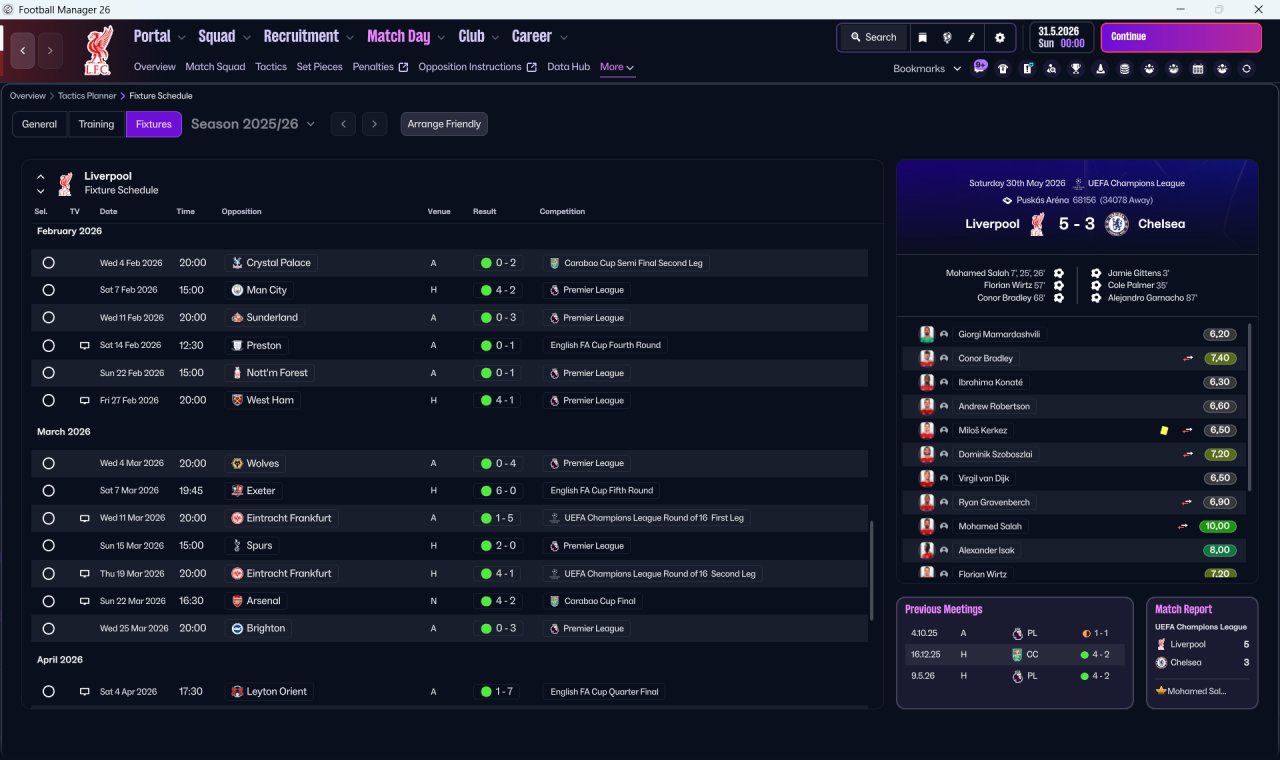1280x760 pixels.
Task: Expand the Season 2025/26 dropdown
Action: [253, 124]
